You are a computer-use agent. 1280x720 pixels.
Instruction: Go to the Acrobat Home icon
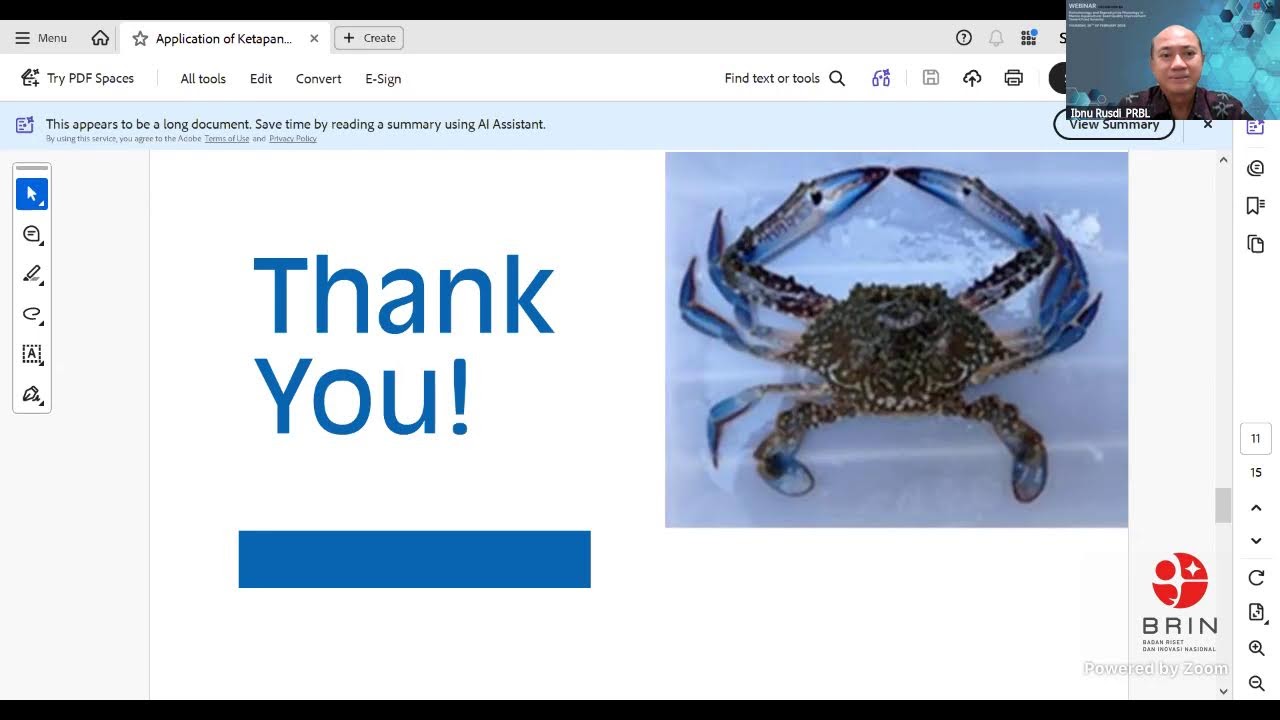[100, 38]
